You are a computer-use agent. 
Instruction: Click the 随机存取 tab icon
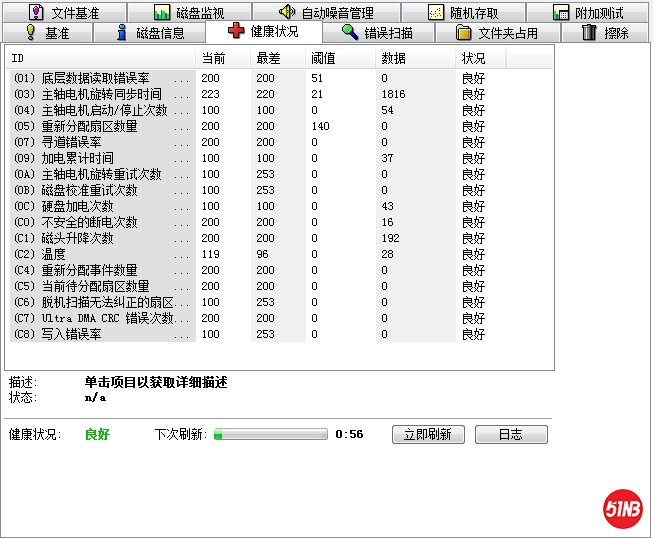click(436, 13)
